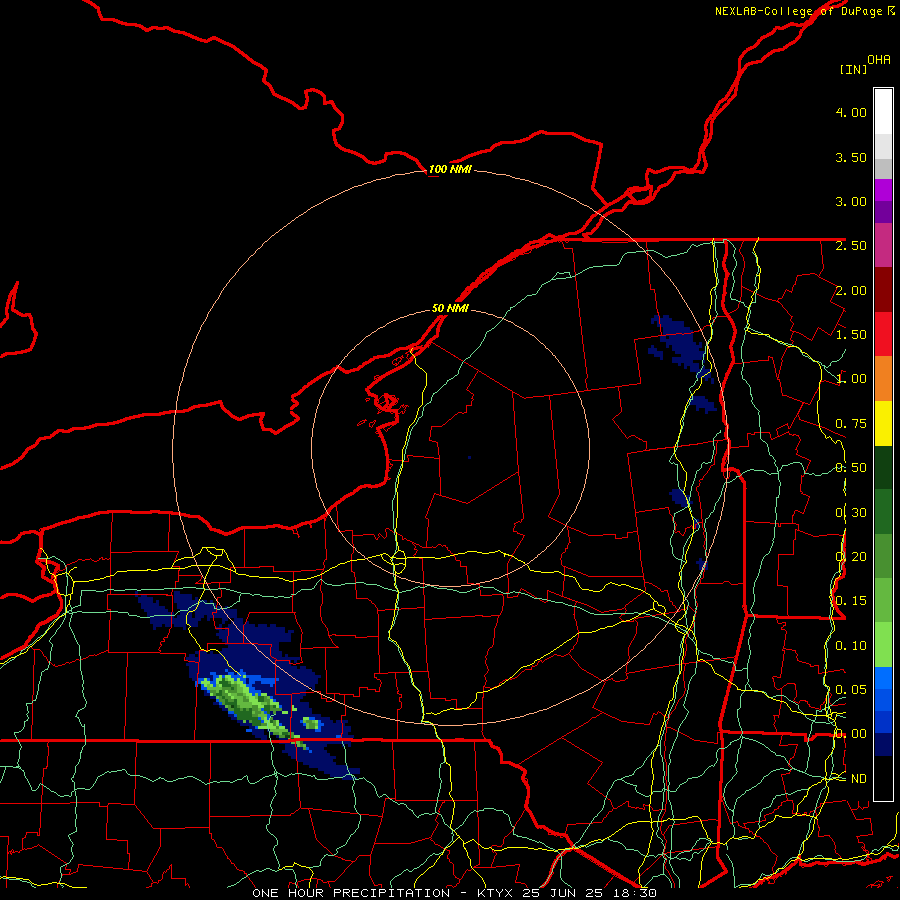Click the 18:30 timestamp in the caption
This screenshot has width=900, height=900.
[637, 893]
